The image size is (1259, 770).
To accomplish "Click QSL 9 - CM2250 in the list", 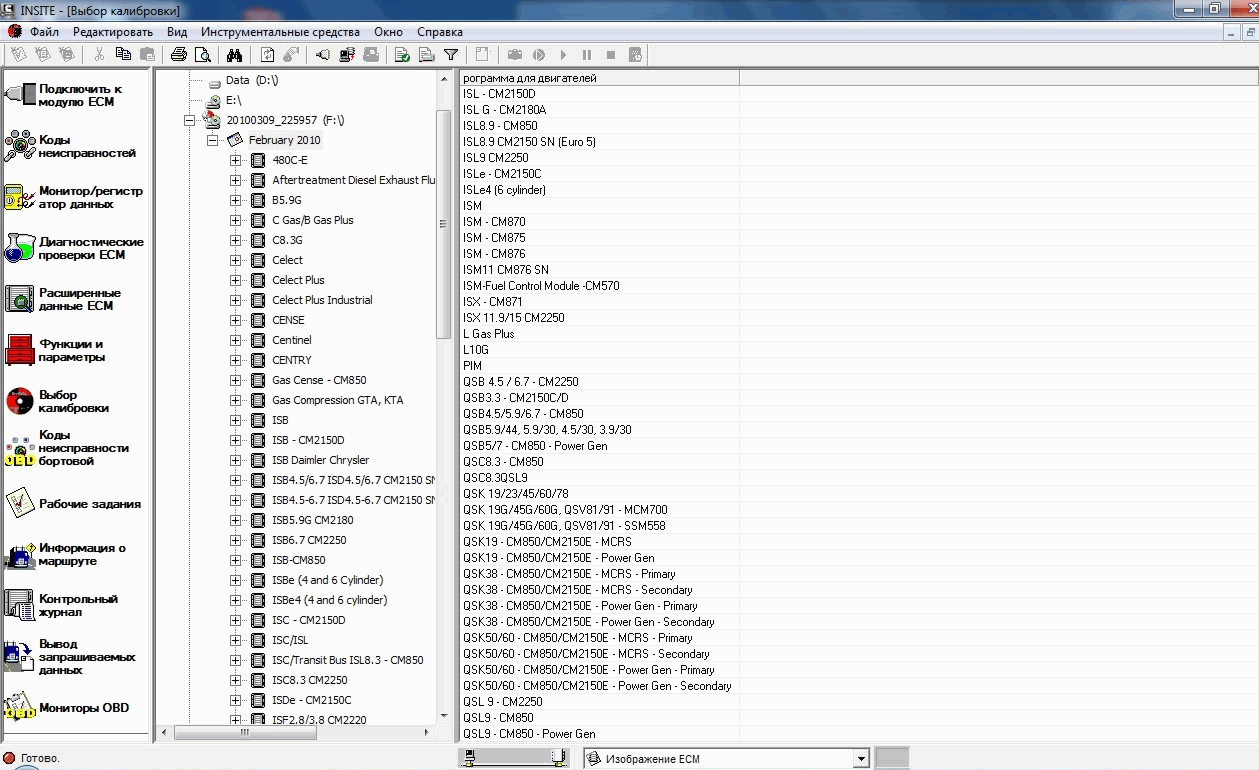I will [503, 702].
